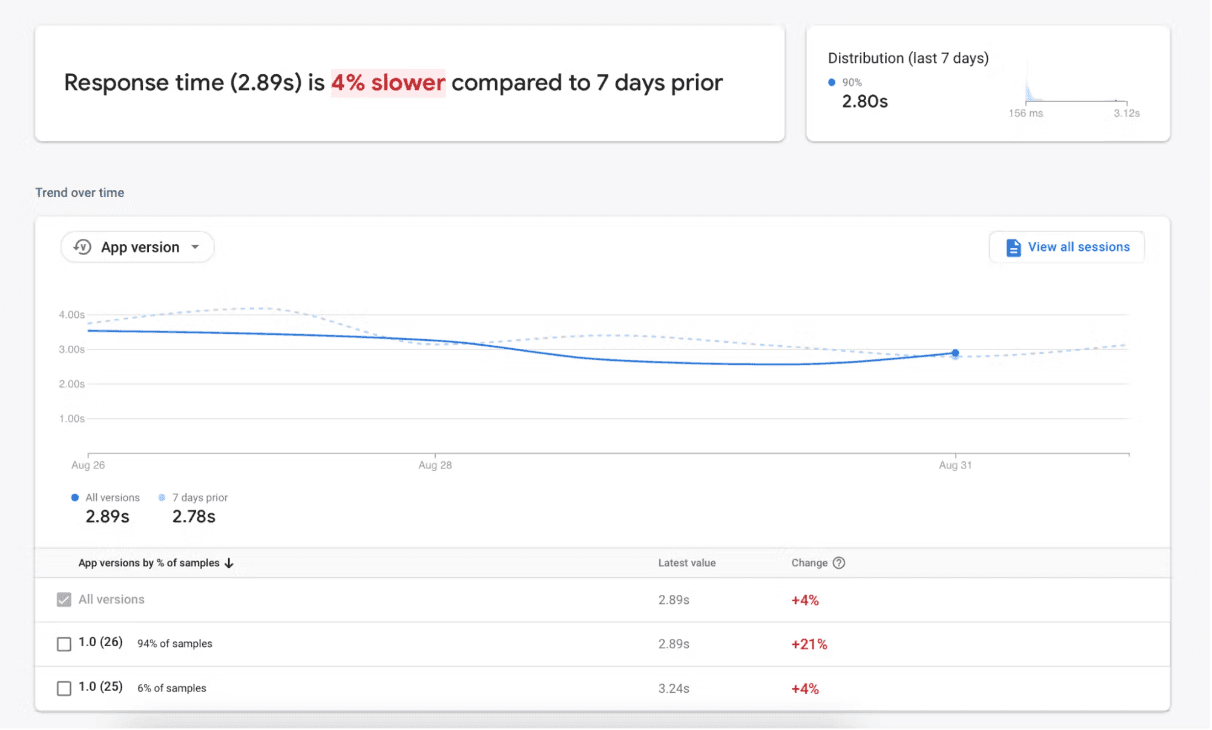
Task: Enable the 1.0 (25) version checkbox
Action: click(64, 688)
